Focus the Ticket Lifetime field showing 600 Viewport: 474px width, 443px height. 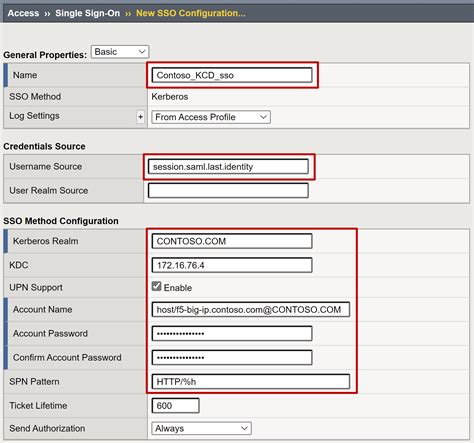pos(176,406)
